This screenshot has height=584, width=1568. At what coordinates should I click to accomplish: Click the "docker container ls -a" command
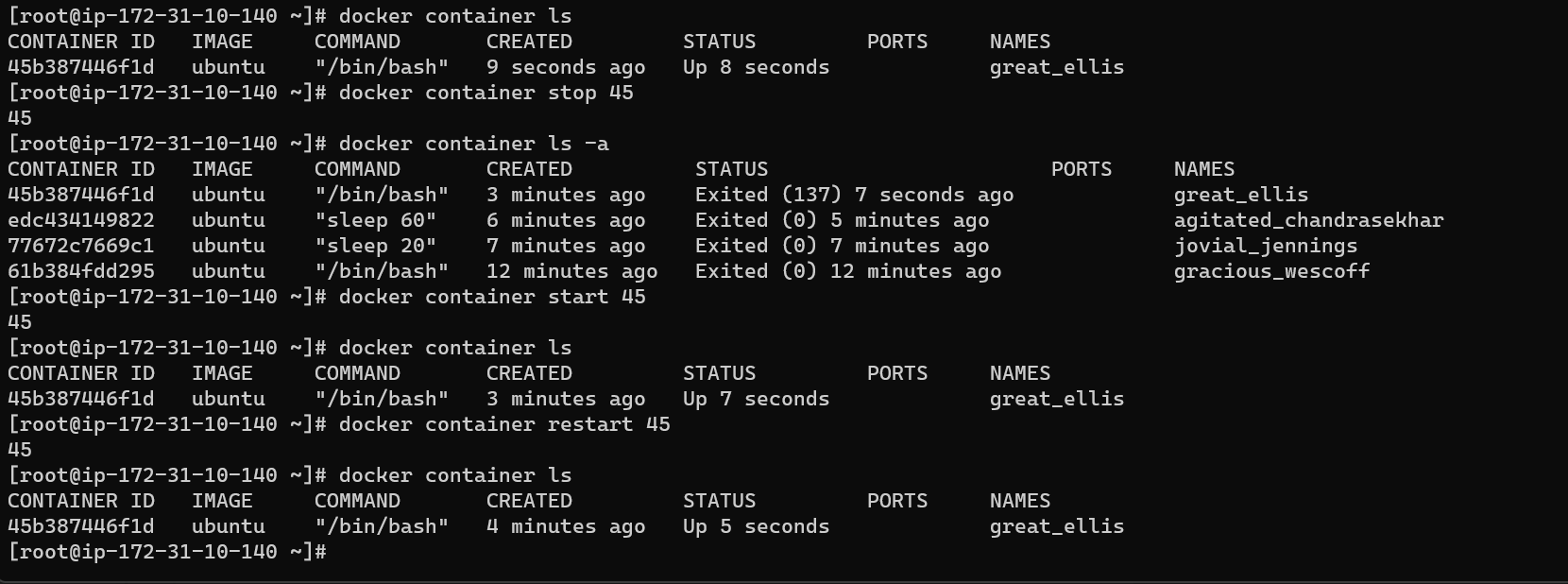[474, 144]
